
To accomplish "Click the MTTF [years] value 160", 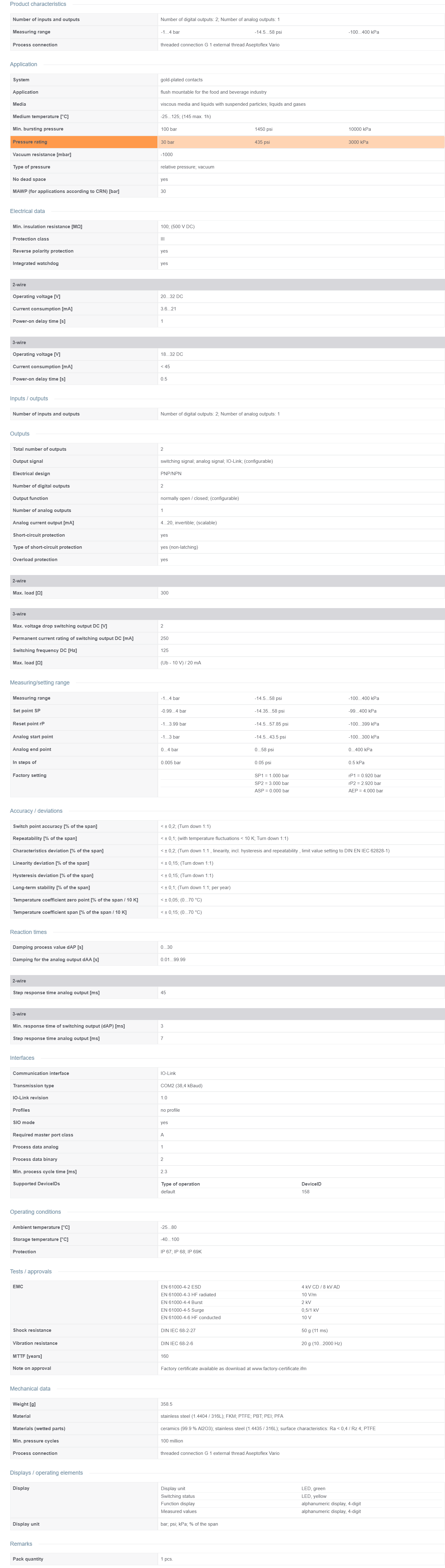I will [x=164, y=1356].
